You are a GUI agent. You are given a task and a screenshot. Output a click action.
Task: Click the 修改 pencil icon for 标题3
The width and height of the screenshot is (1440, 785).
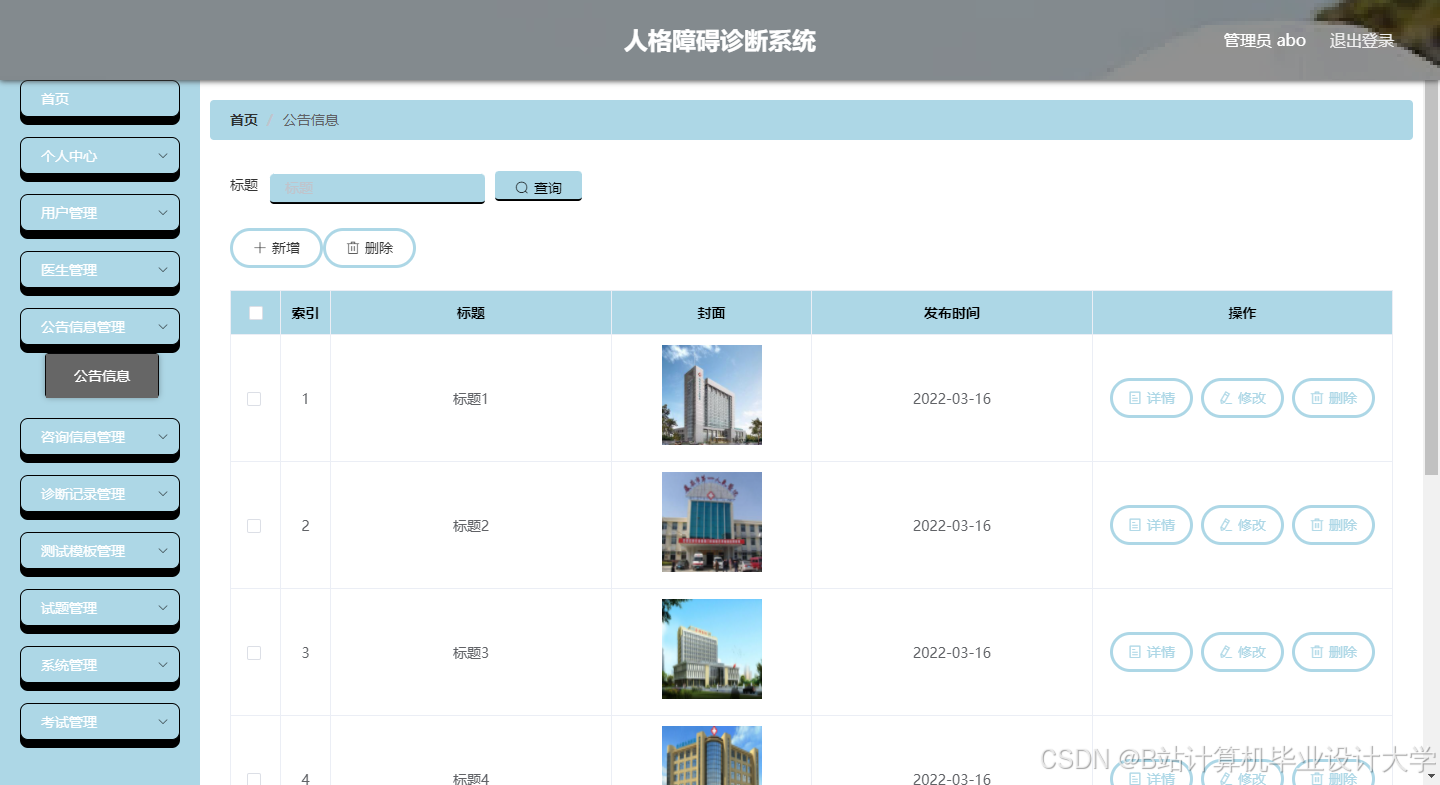click(x=1225, y=652)
